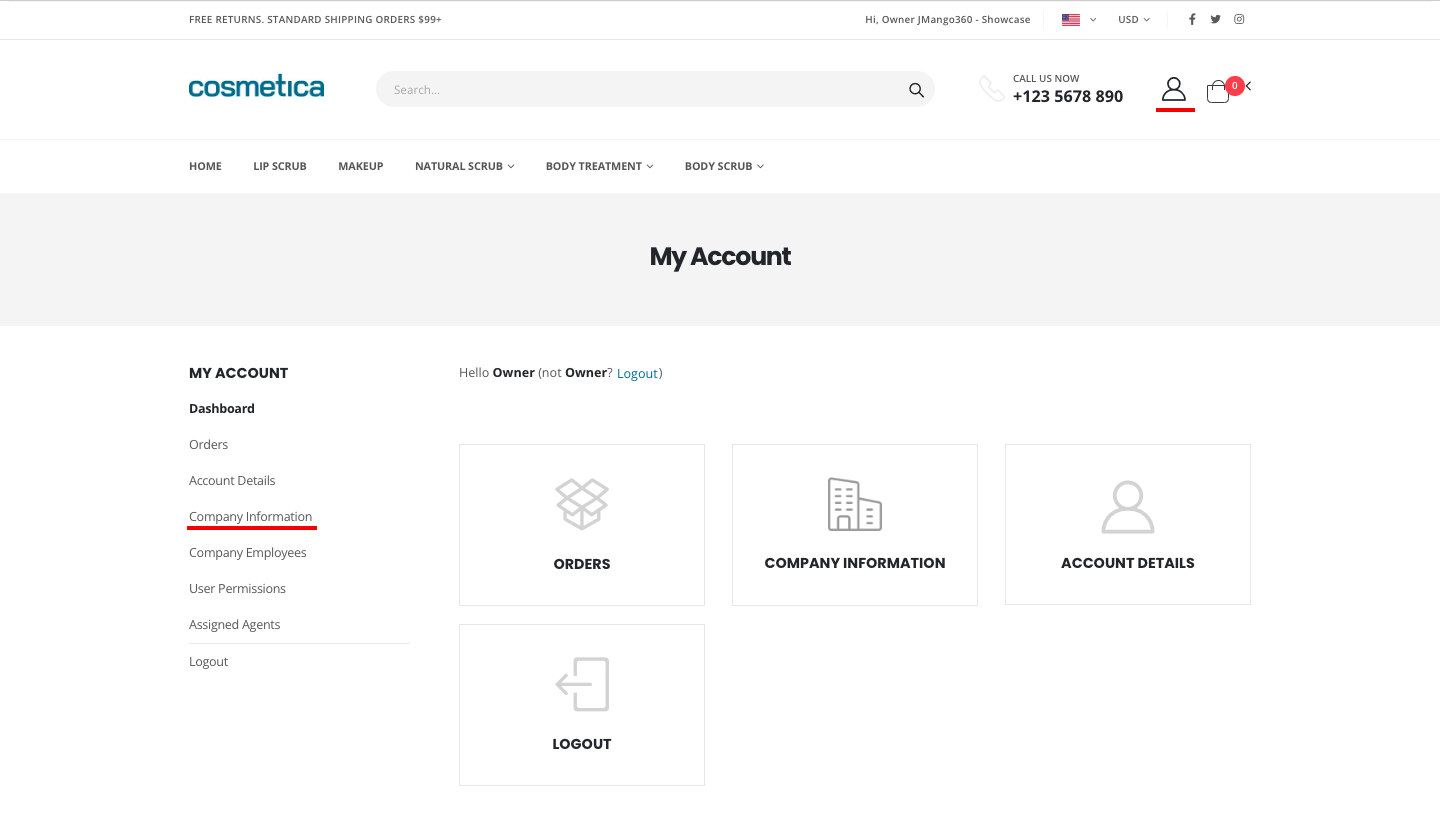Screen dimensions: 1440x822
Task: Click the Account Details person icon
Action: click(x=1127, y=507)
